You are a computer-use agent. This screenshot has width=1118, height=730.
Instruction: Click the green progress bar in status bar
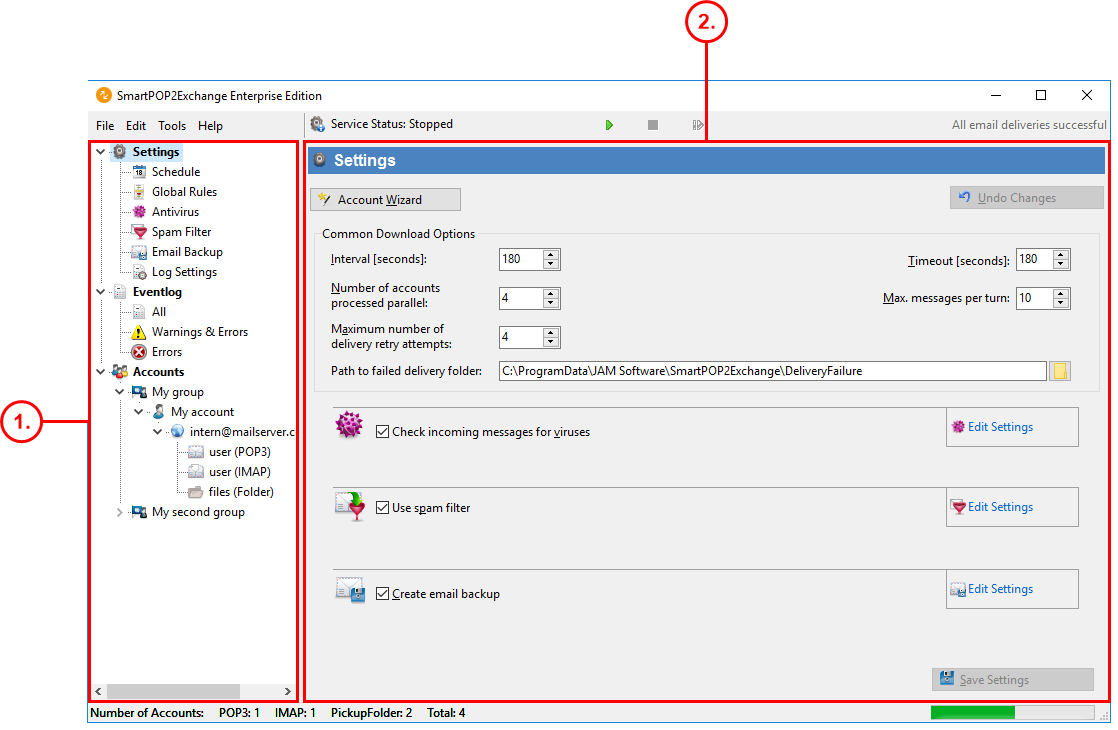click(973, 712)
